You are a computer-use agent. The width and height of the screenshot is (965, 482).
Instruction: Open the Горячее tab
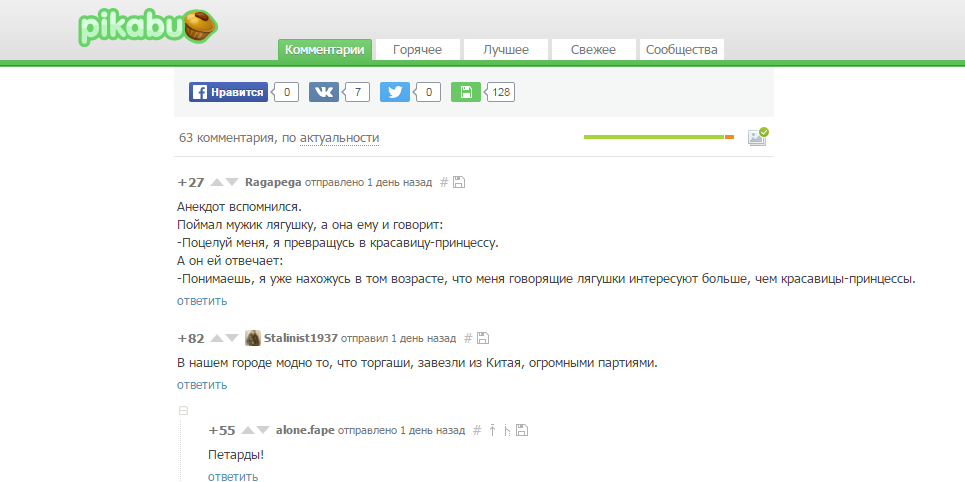[x=417, y=50]
